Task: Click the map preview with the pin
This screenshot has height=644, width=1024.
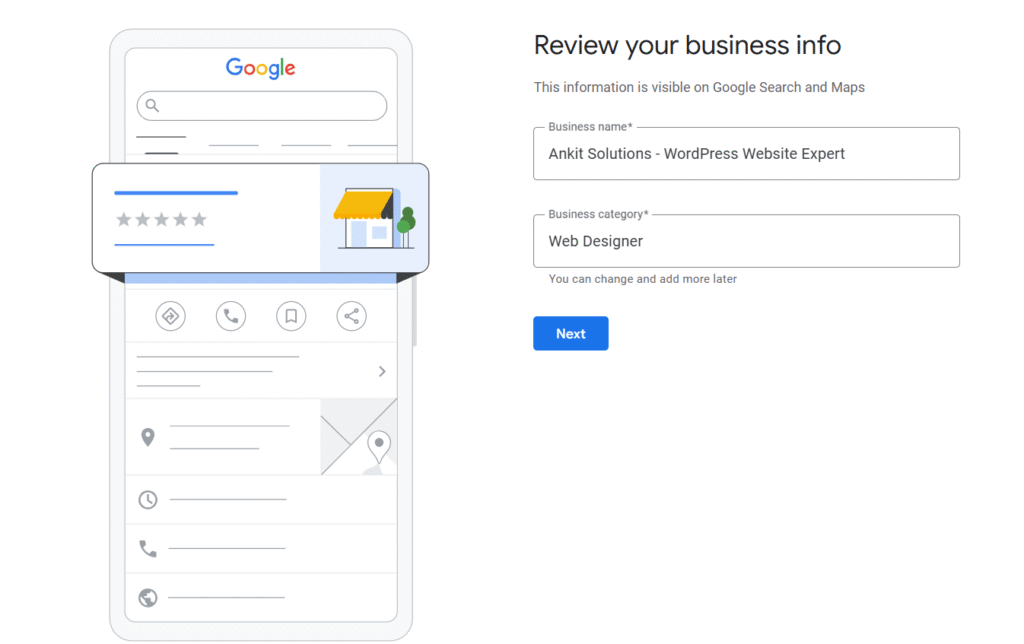Action: [x=356, y=437]
